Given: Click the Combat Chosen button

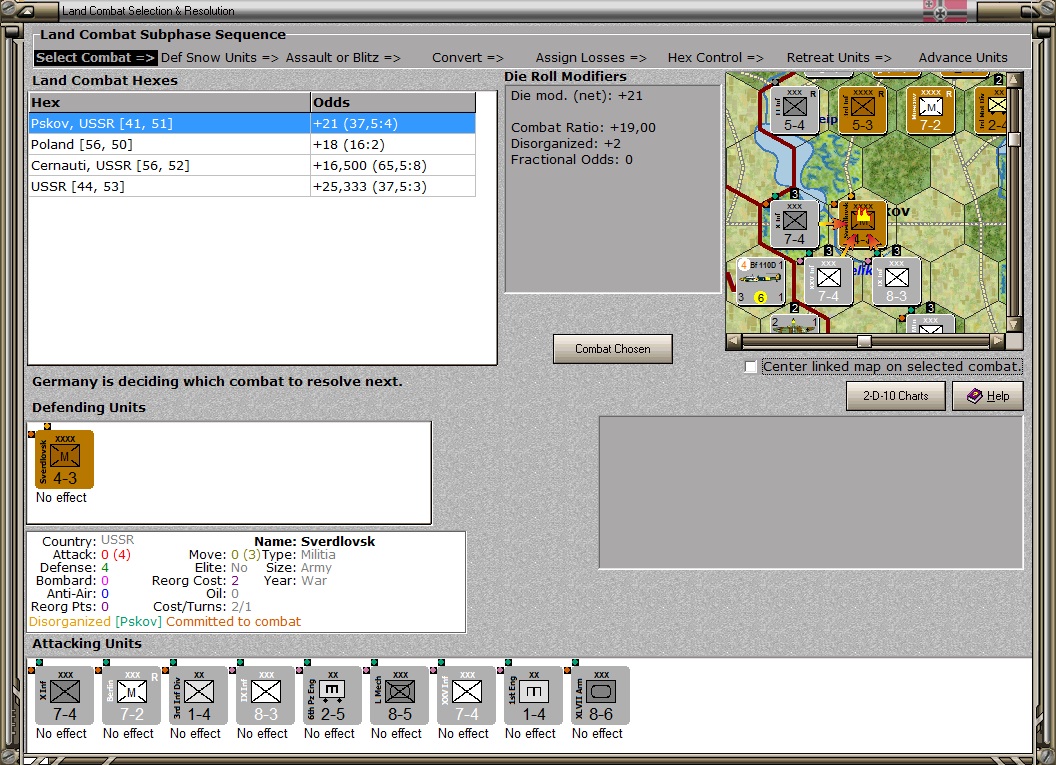Looking at the screenshot, I should (613, 349).
